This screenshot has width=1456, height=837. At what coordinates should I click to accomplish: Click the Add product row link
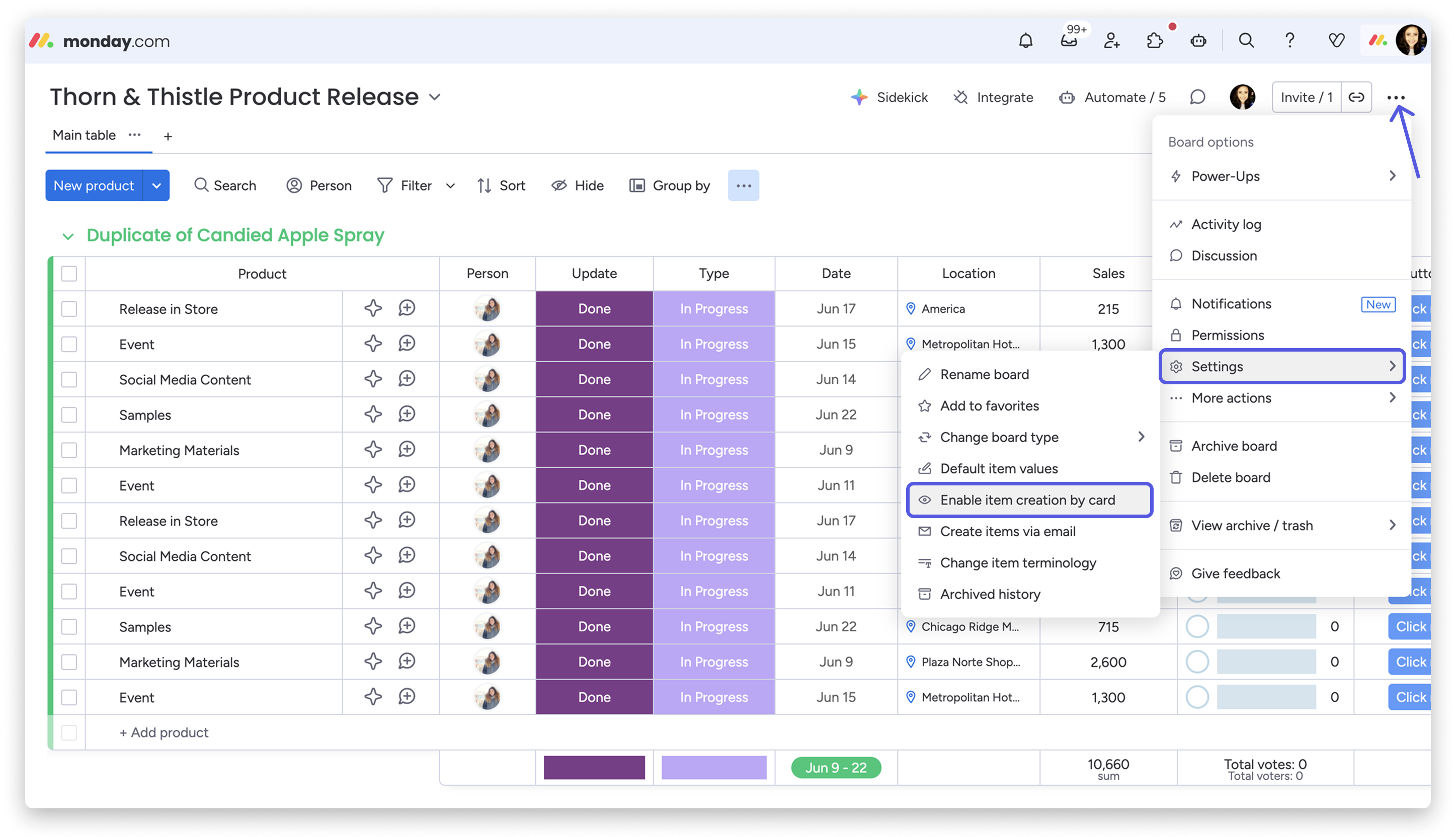pos(164,732)
